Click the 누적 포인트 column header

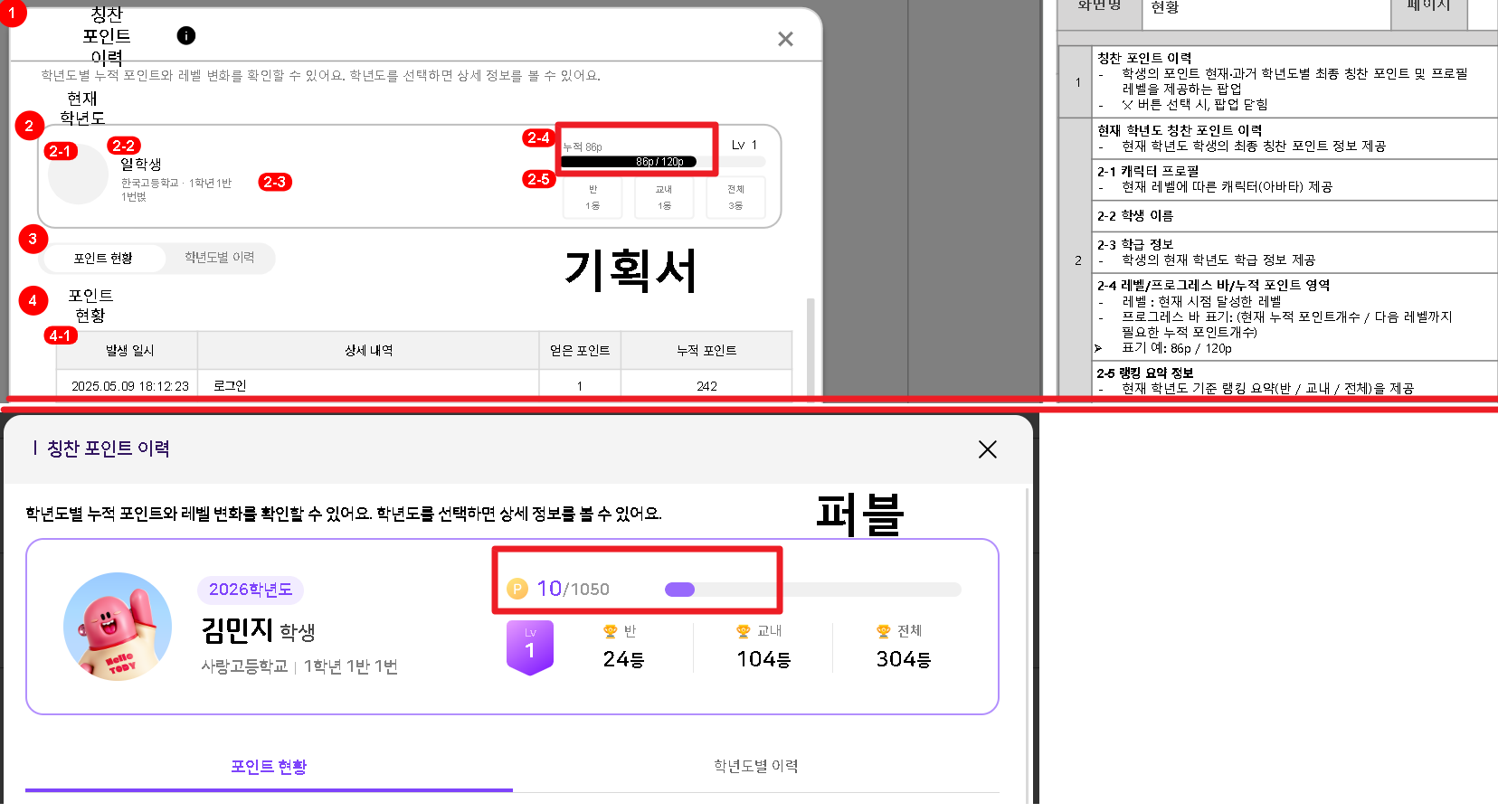coord(706,351)
